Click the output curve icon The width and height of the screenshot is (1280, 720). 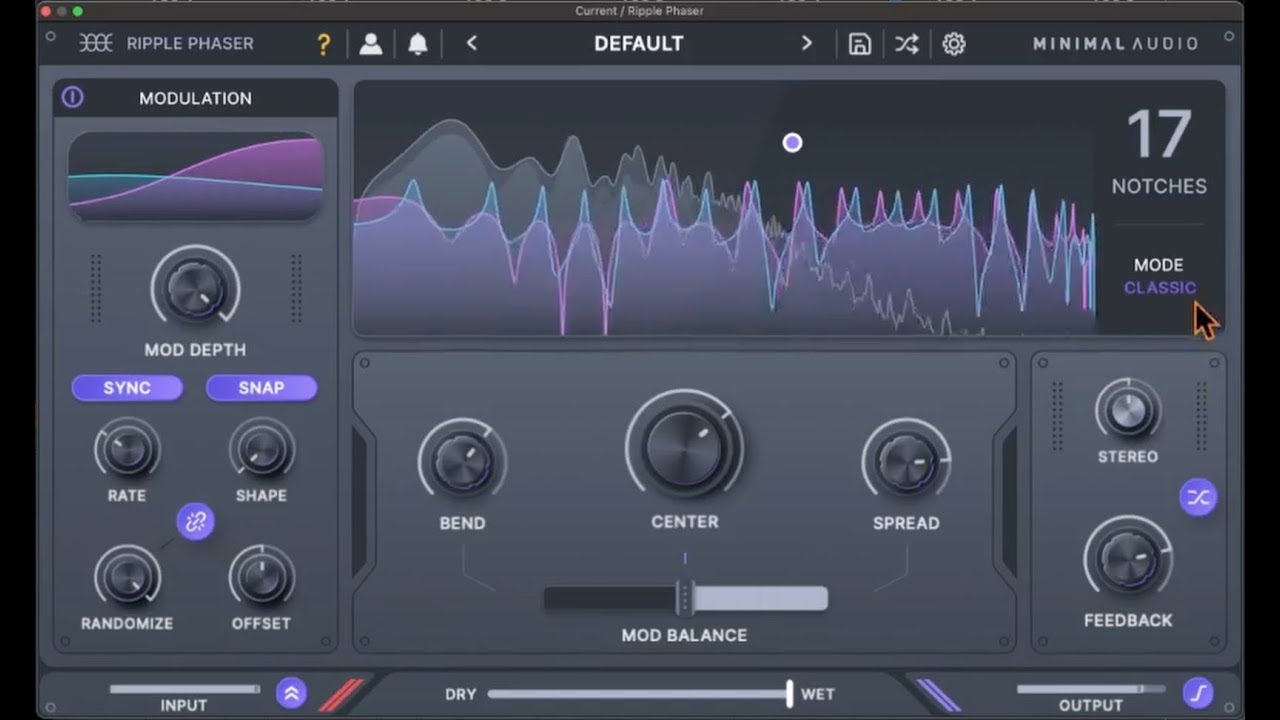pos(1198,693)
